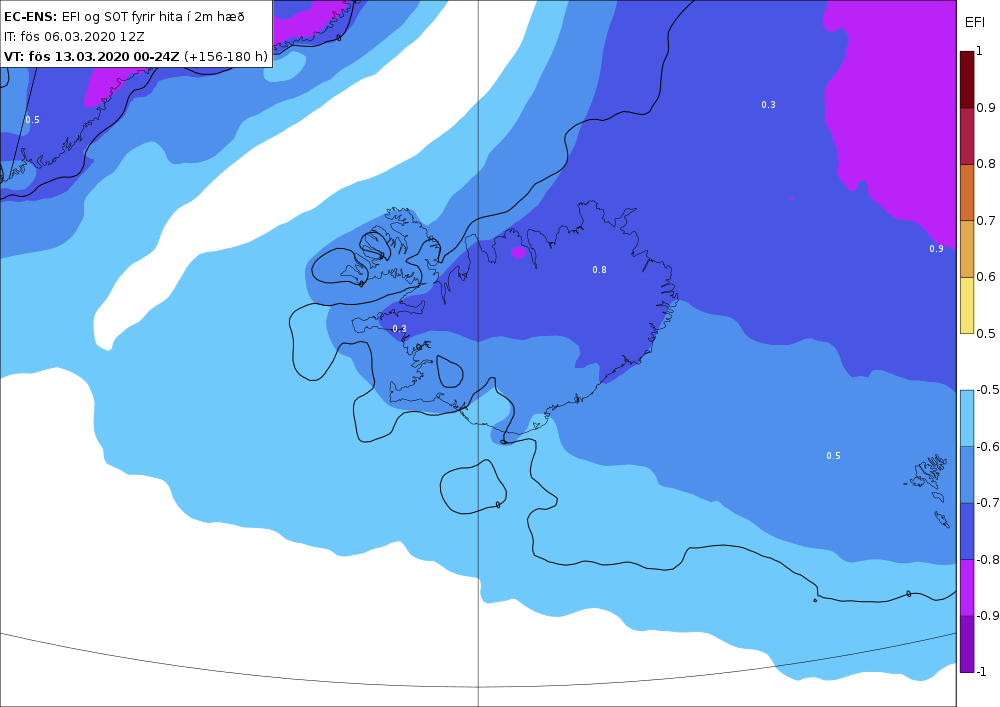
Task: Click the legend tick label '-0.8'
Action: [x=987, y=559]
